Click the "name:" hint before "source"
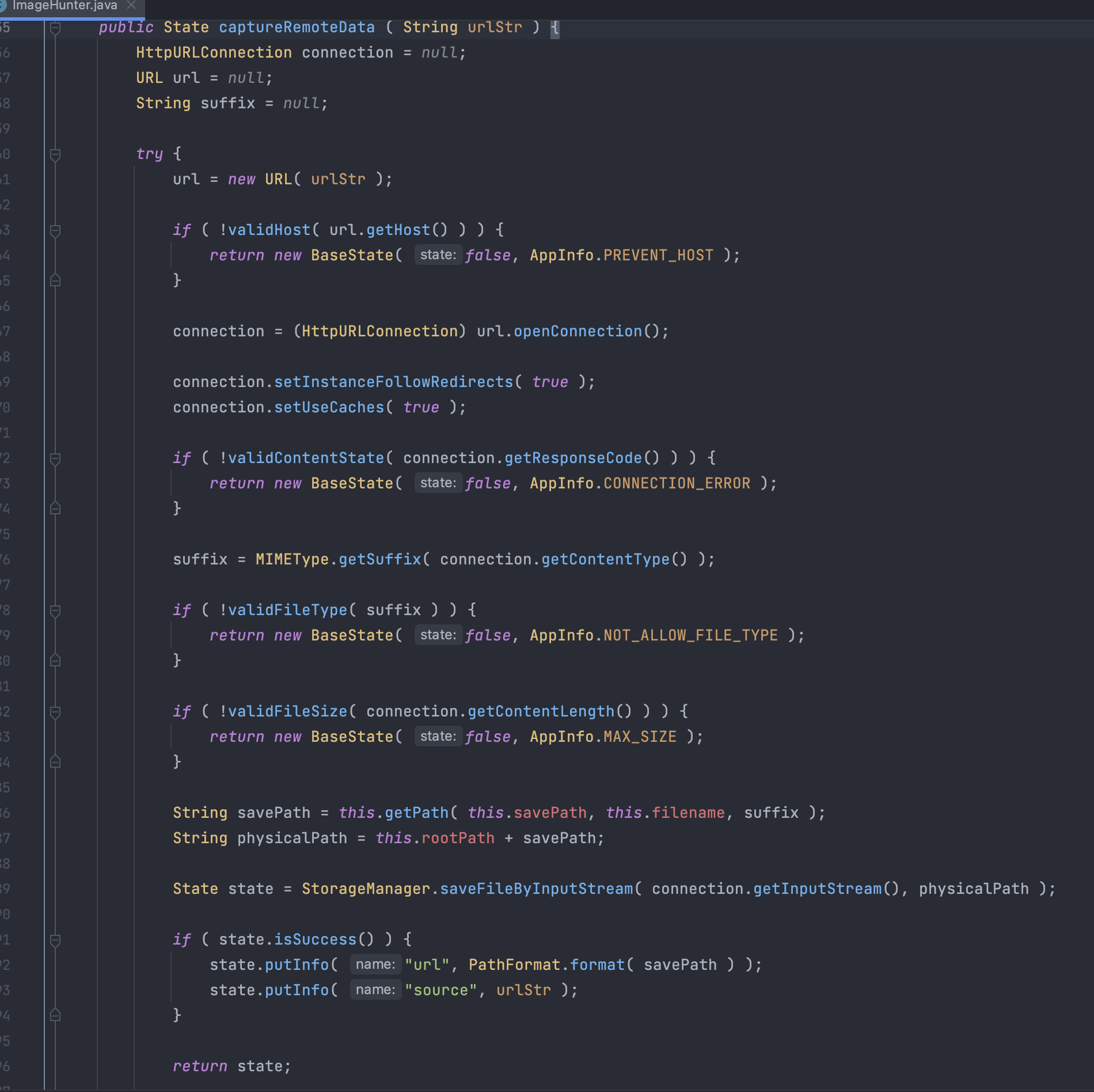1094x1092 pixels. coord(375,989)
